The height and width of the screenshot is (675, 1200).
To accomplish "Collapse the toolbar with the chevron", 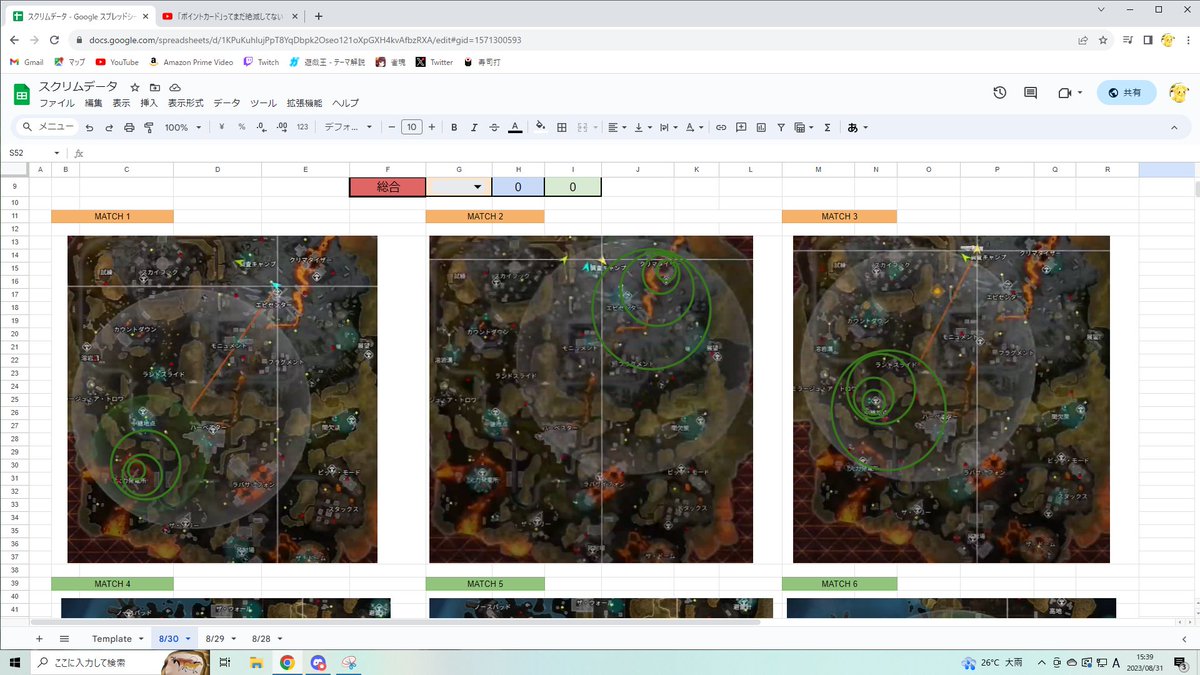I will 1175,128.
